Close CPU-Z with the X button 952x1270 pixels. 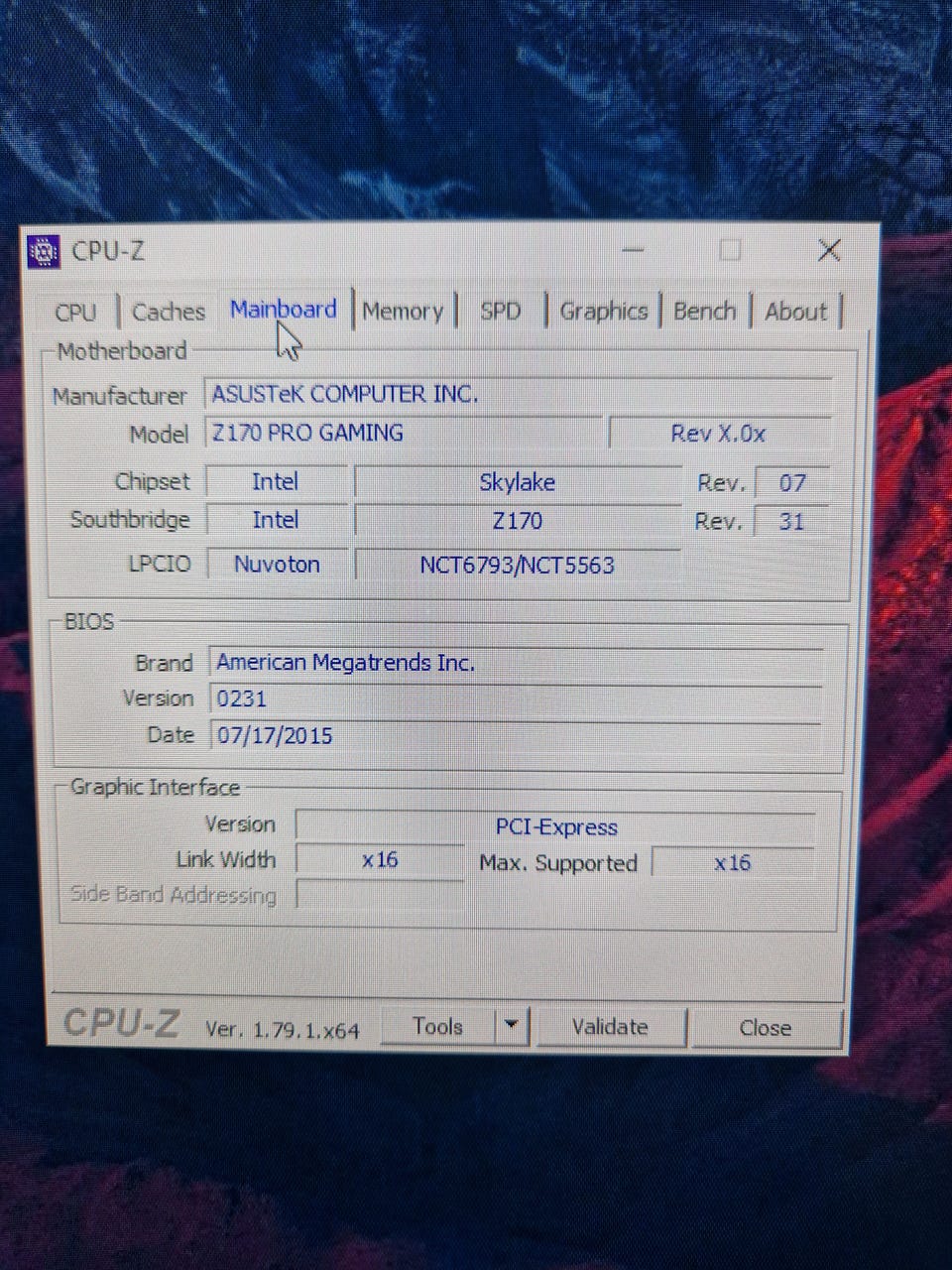coord(829,250)
